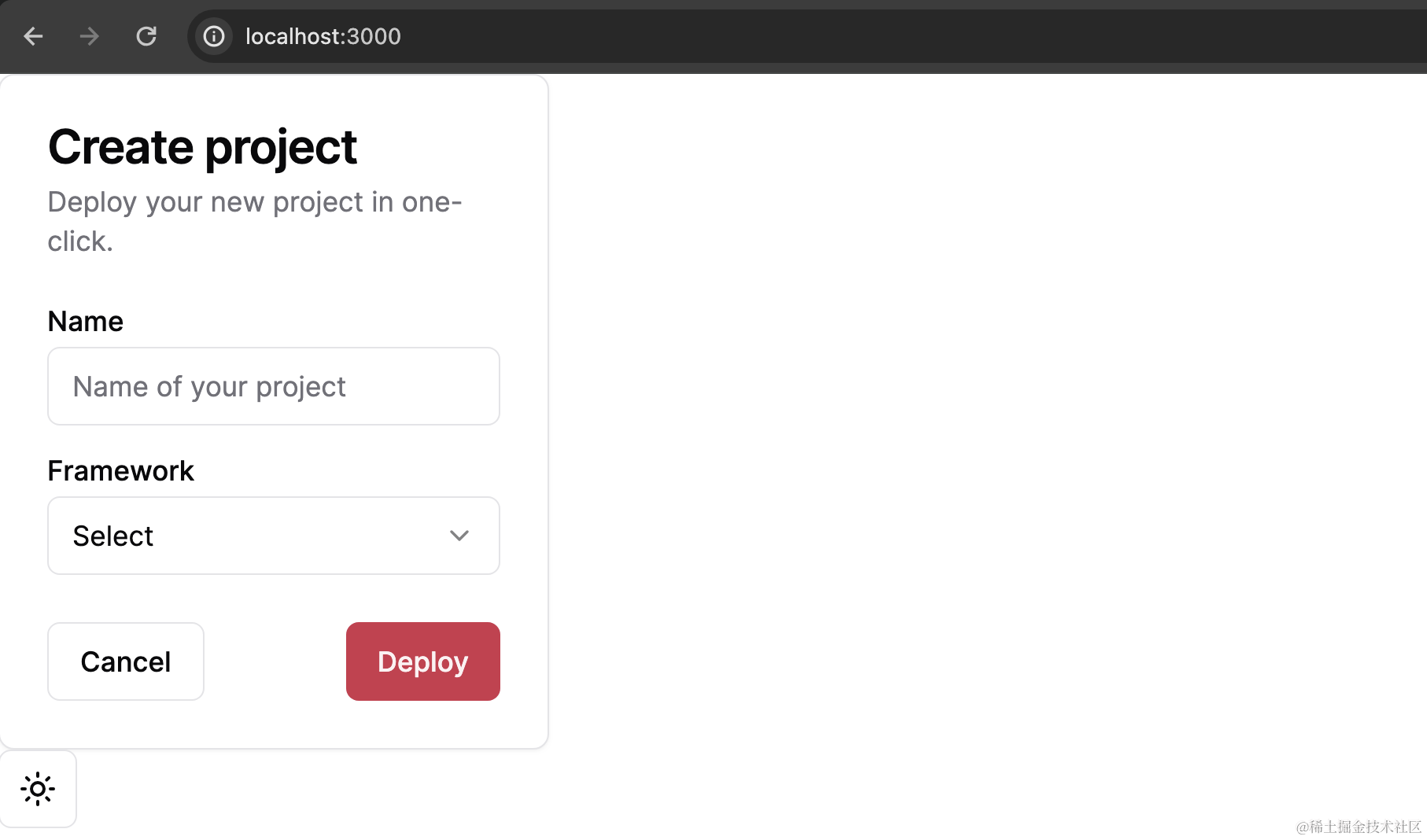Image resolution: width=1427 pixels, height=840 pixels.
Task: Click the Framework field label
Action: 121,471
